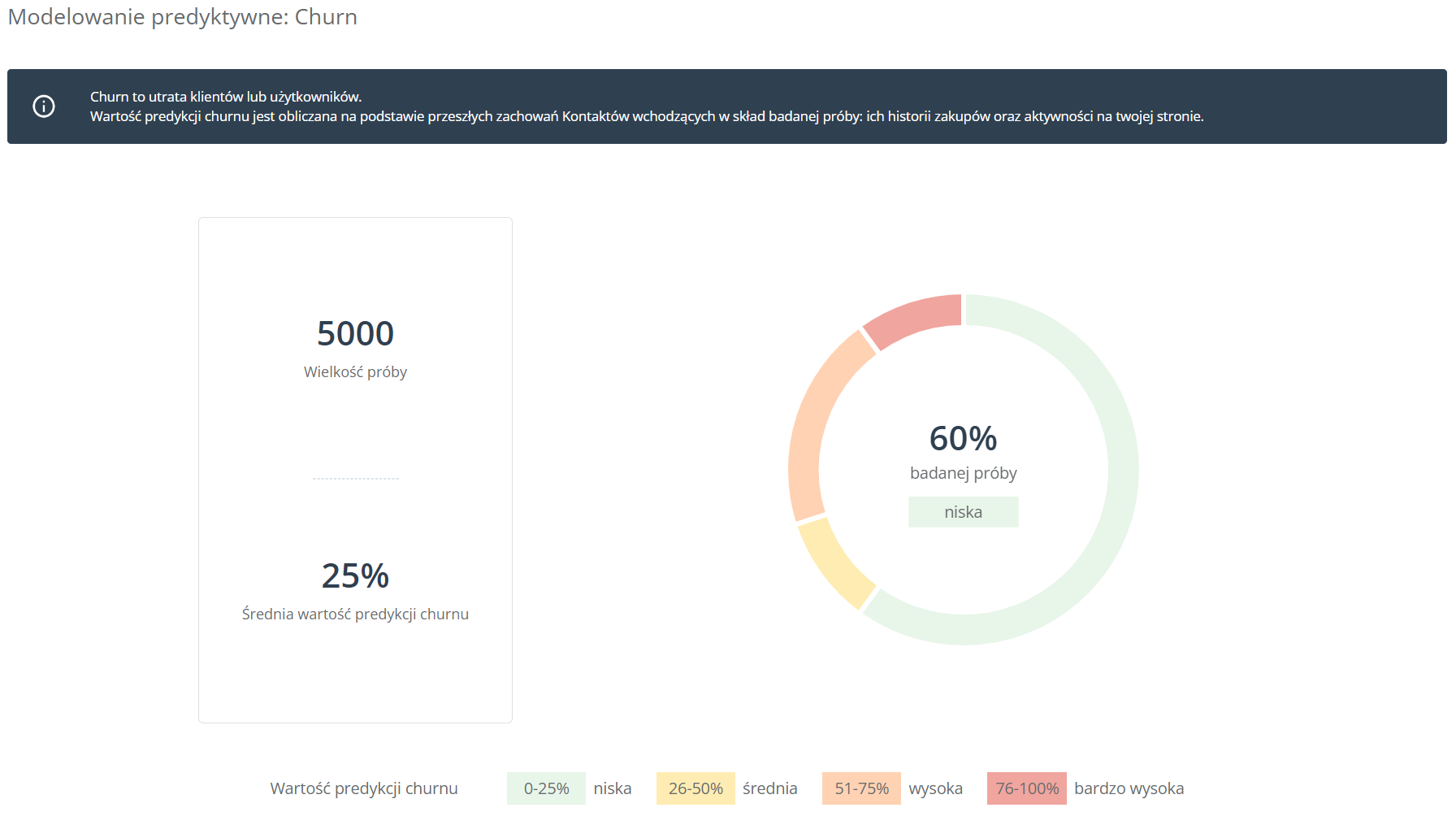Click the 'niska' legend label
Image resolution: width=1456 pixels, height=838 pixels.
click(613, 788)
